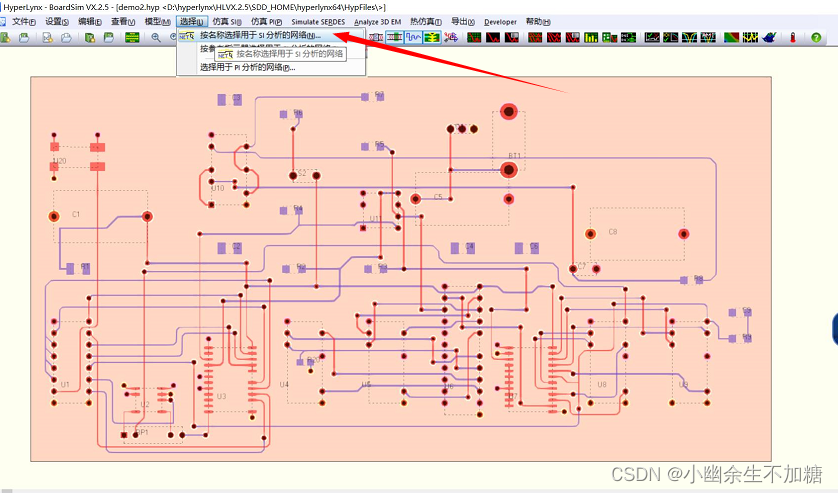
Task: Select the U10 component label on board
Action: tap(218, 188)
